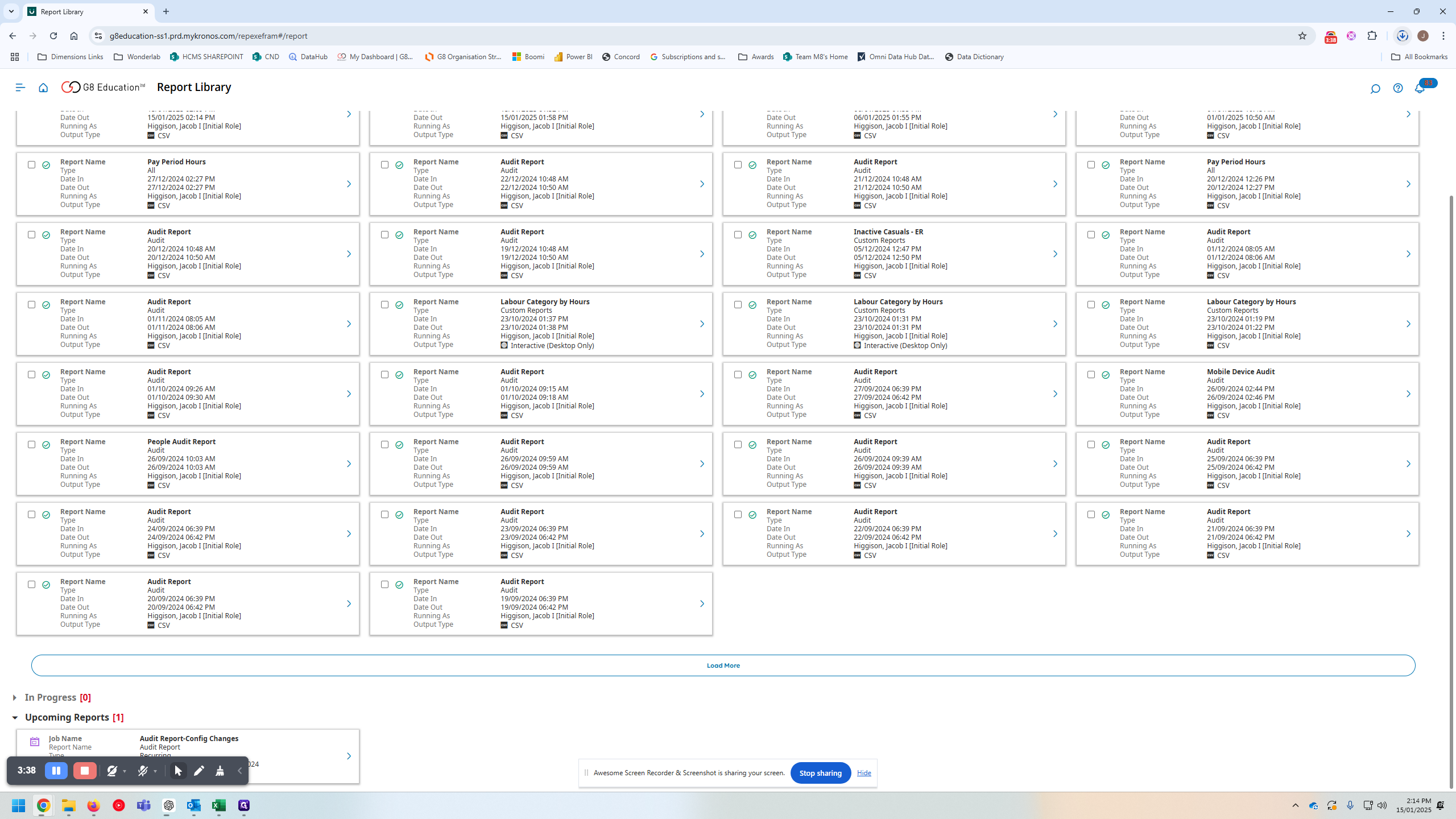Open Excel from the taskbar
Image resolution: width=1456 pixels, height=819 pixels.
[x=219, y=805]
